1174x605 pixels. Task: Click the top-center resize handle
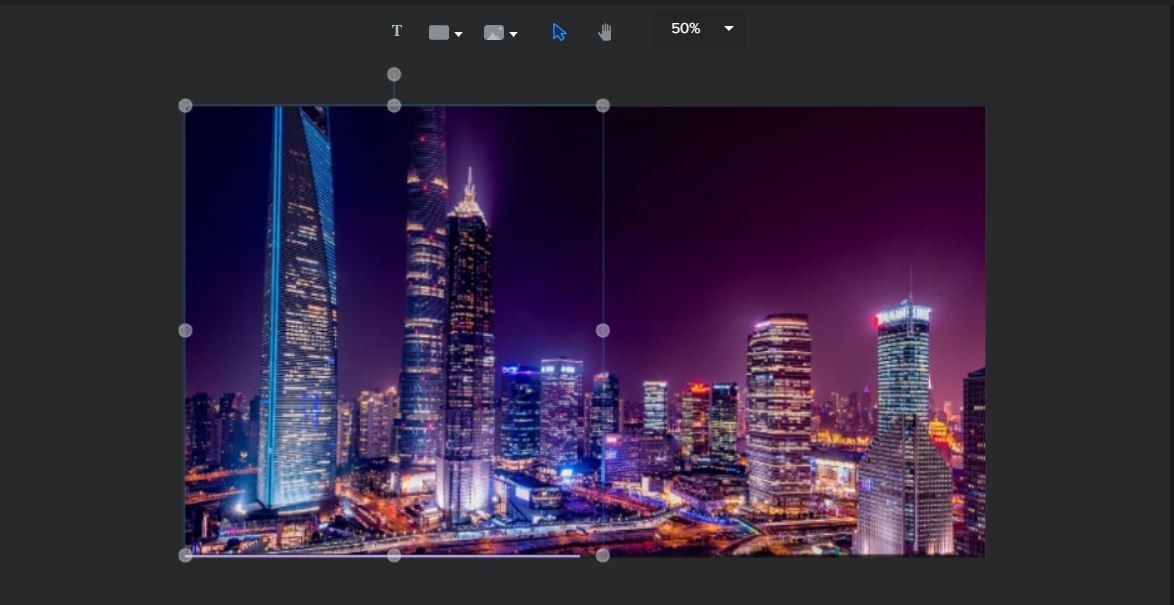(394, 106)
